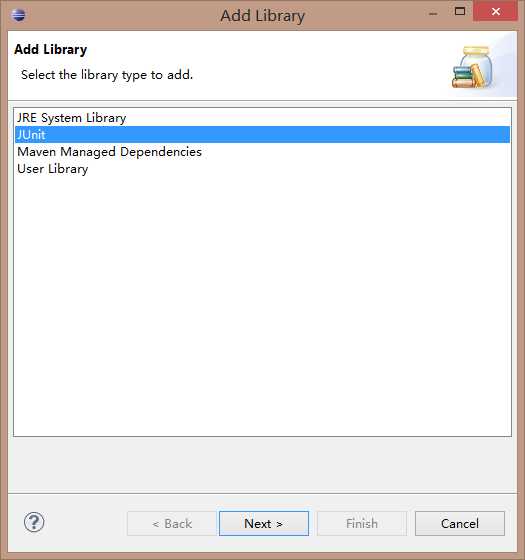Pick User Library from the list
The width and height of the screenshot is (525, 560).
click(x=262, y=169)
